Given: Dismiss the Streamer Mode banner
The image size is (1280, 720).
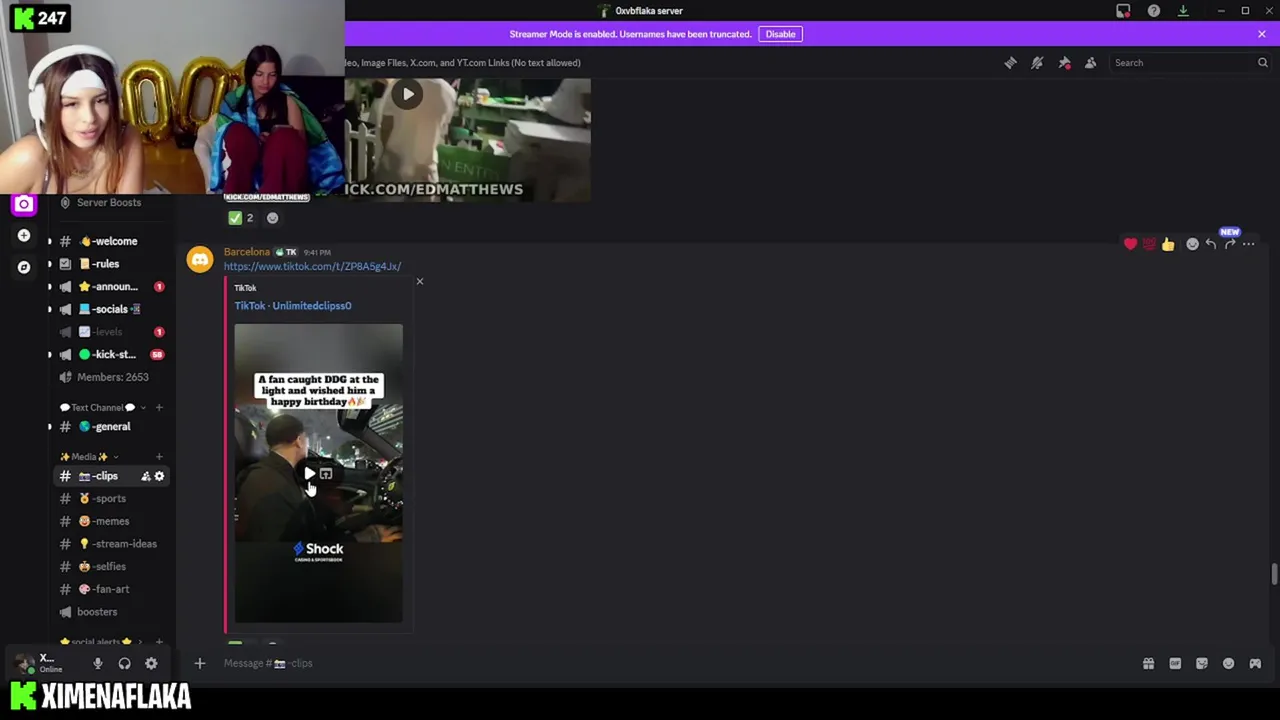Looking at the screenshot, I should coord(1261,34).
